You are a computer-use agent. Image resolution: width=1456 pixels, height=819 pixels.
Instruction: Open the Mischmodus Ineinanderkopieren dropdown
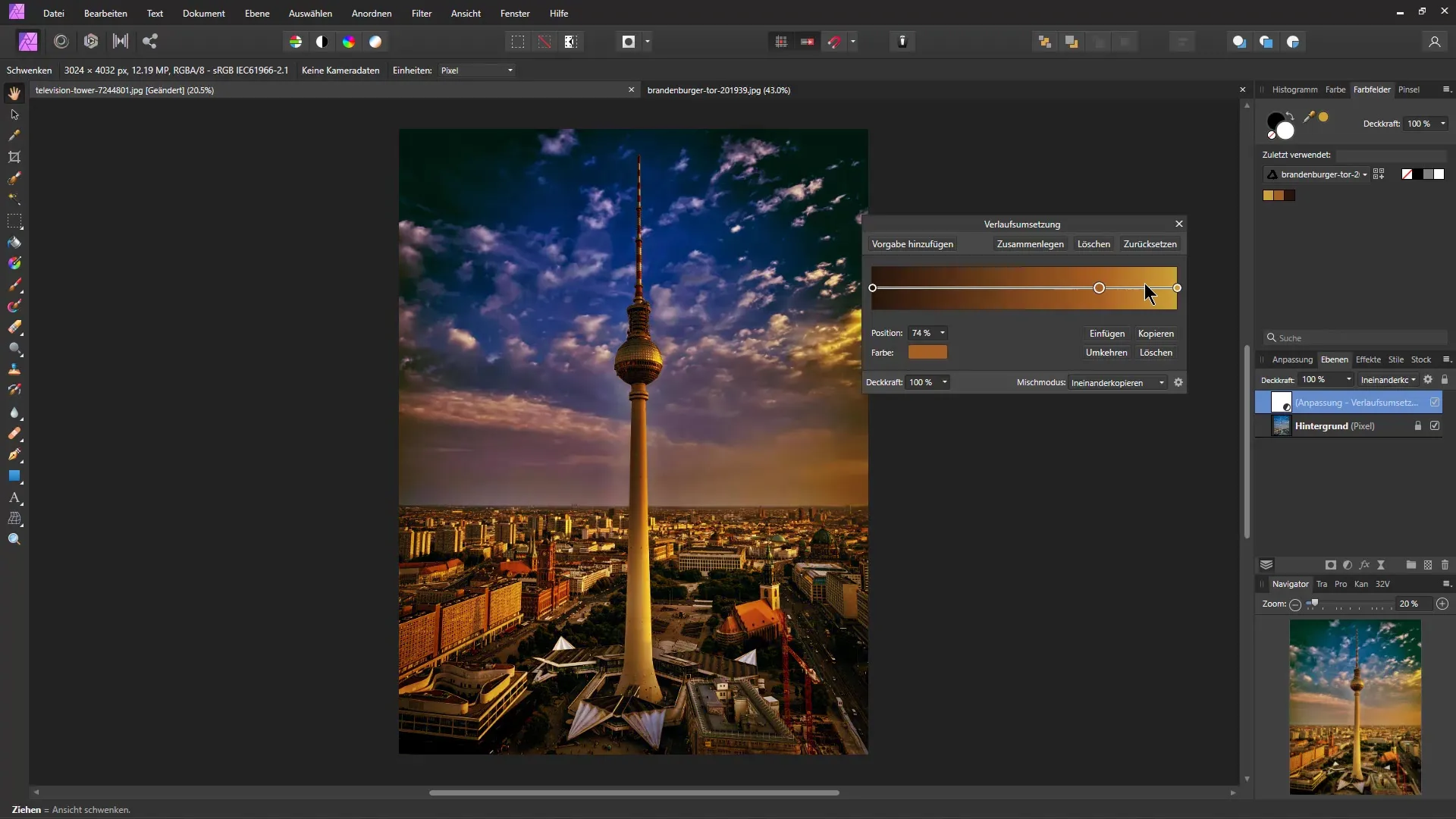[1117, 383]
